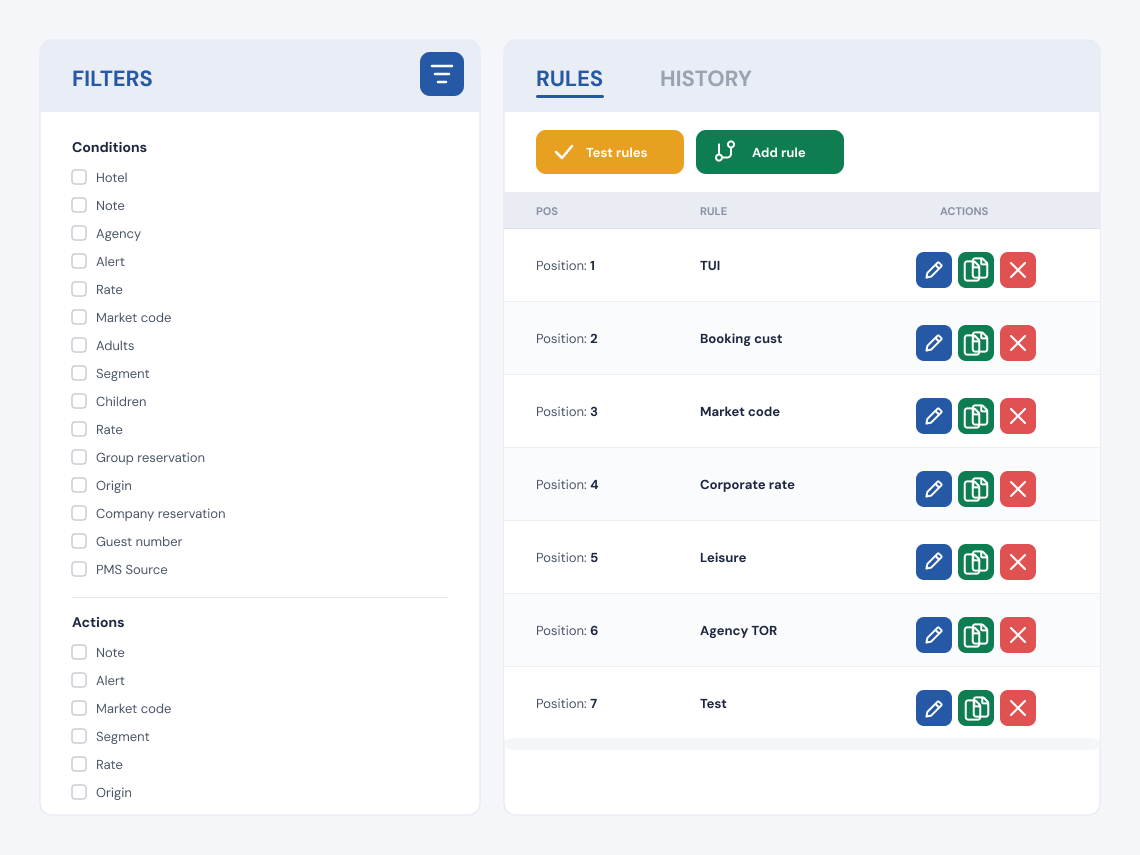Select the Rules tab

(x=569, y=79)
